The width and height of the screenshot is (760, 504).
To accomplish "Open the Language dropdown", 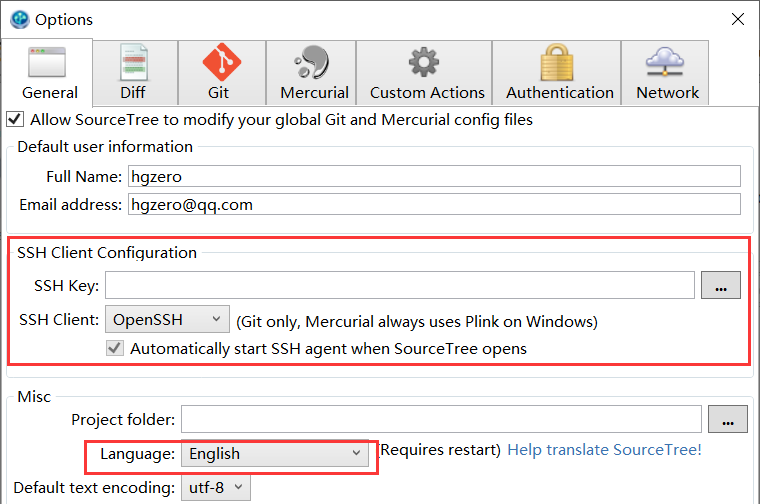I will coord(275,454).
